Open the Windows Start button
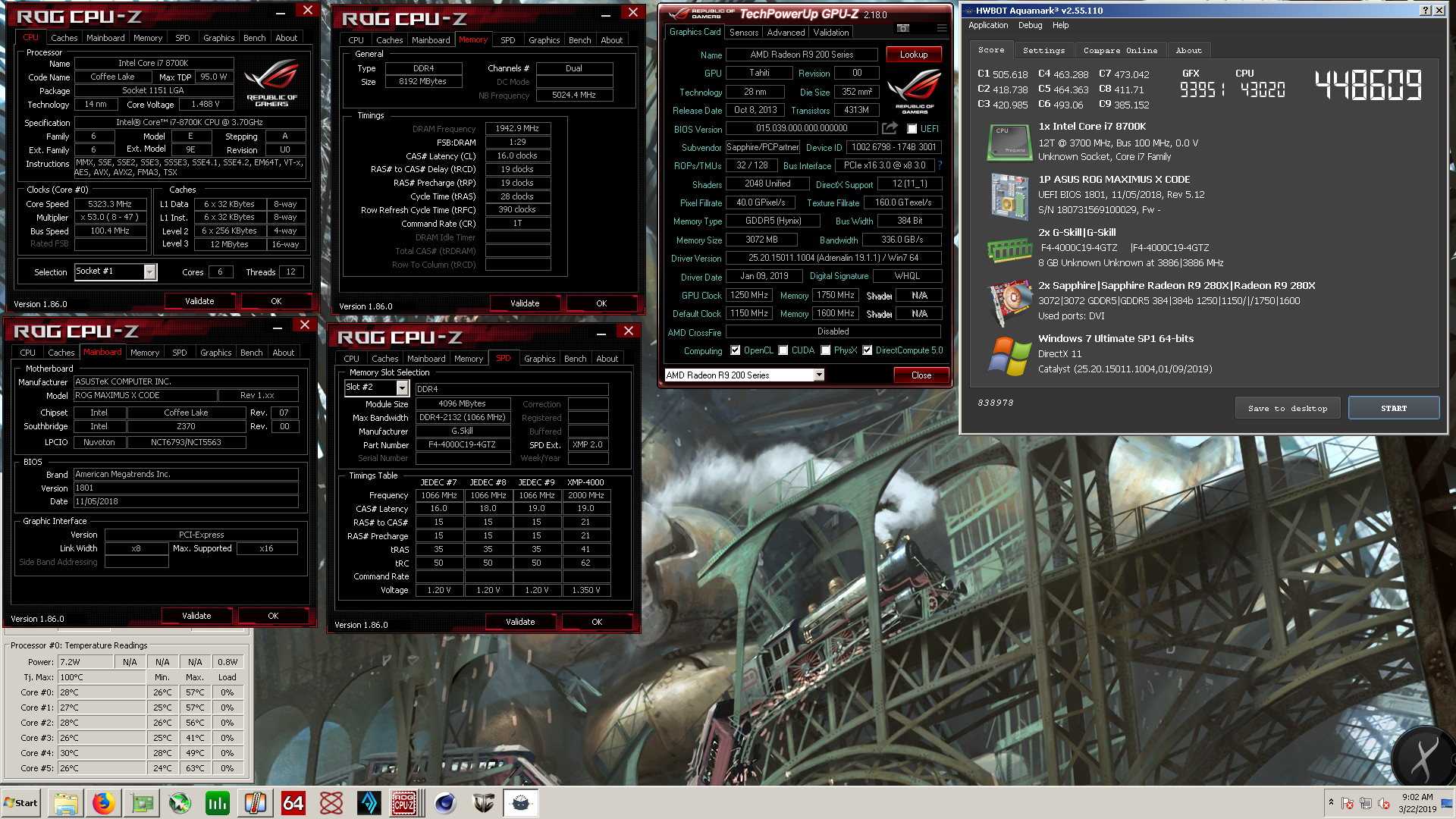Image resolution: width=1456 pixels, height=819 pixels. [x=21, y=802]
